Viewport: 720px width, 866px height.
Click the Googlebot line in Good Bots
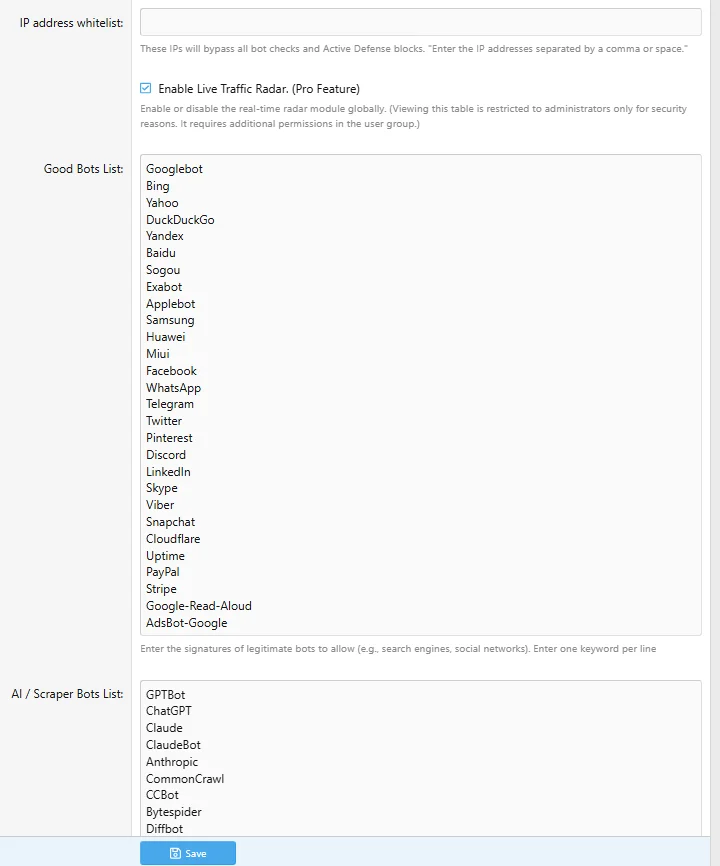(x=175, y=169)
